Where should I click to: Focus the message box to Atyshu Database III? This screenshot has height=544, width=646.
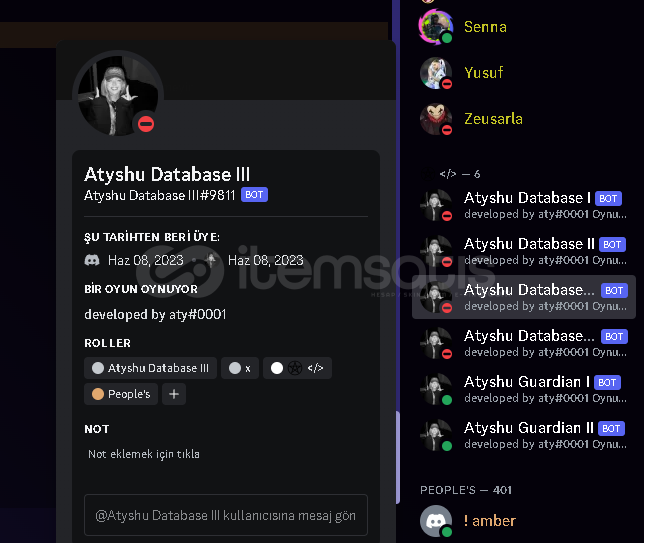click(226, 516)
